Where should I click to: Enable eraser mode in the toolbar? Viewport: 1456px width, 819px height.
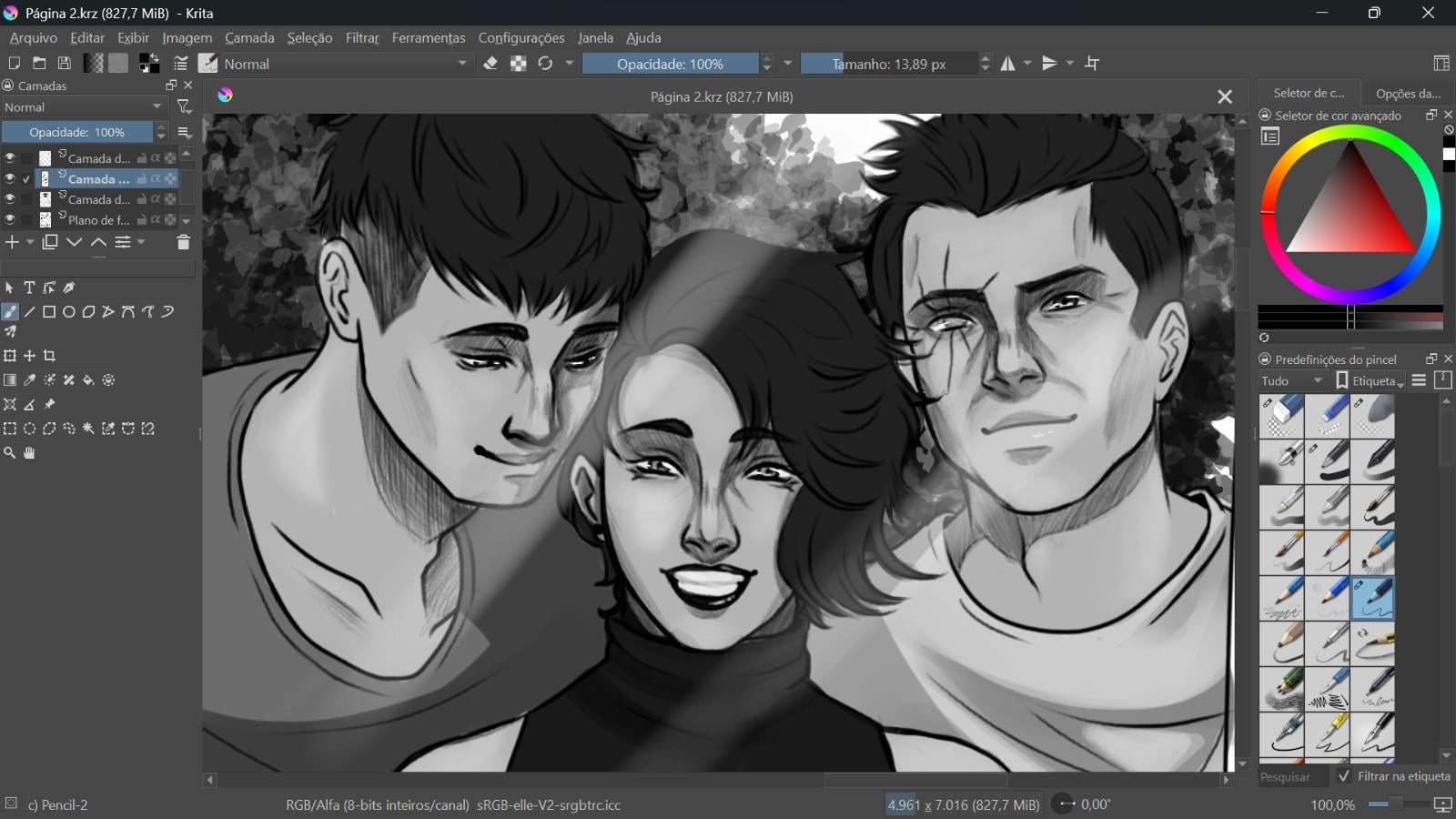[490, 64]
